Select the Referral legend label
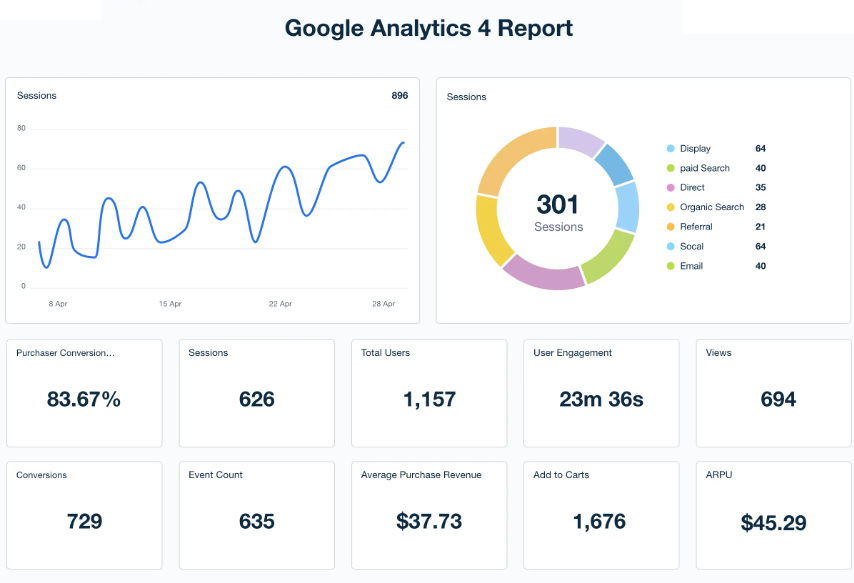The height and width of the screenshot is (583, 854). coord(696,227)
